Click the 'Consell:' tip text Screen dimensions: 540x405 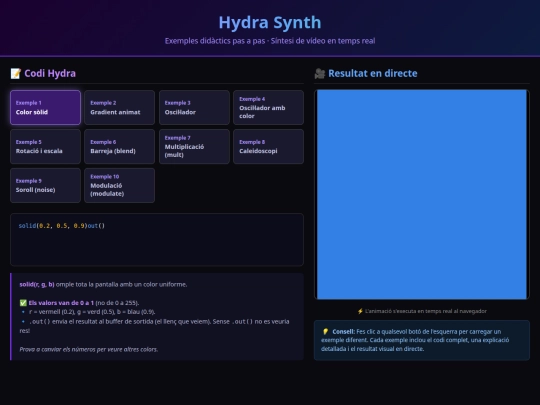[x=343, y=331]
